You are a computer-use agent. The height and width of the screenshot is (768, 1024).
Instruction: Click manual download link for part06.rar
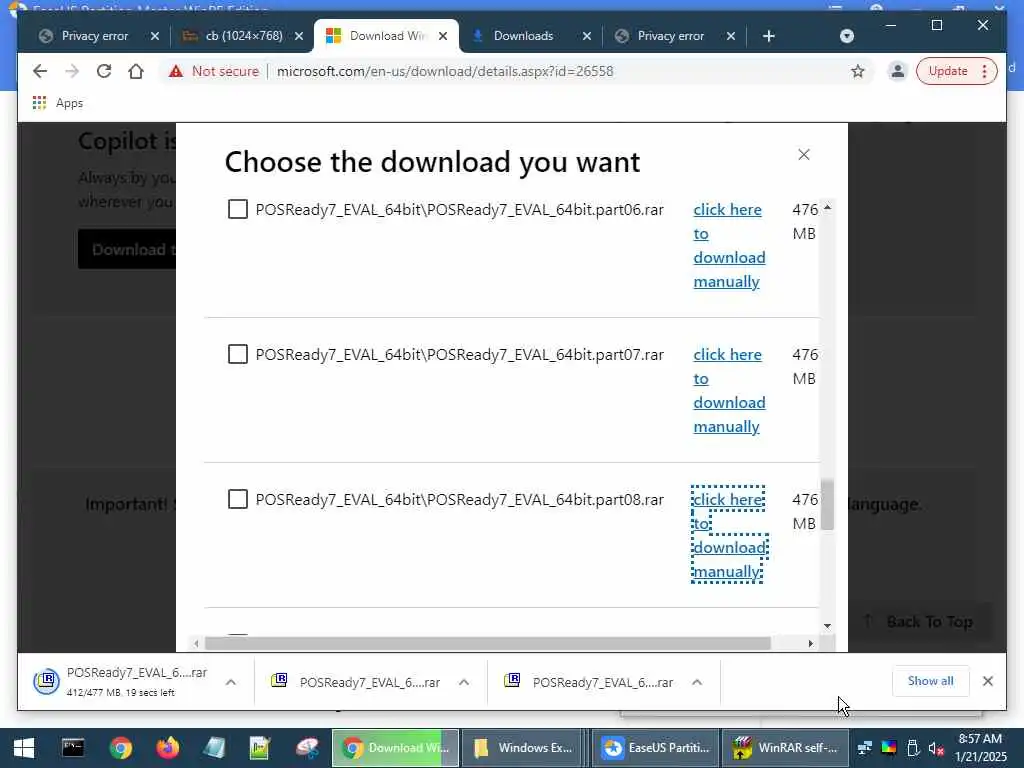click(x=729, y=246)
